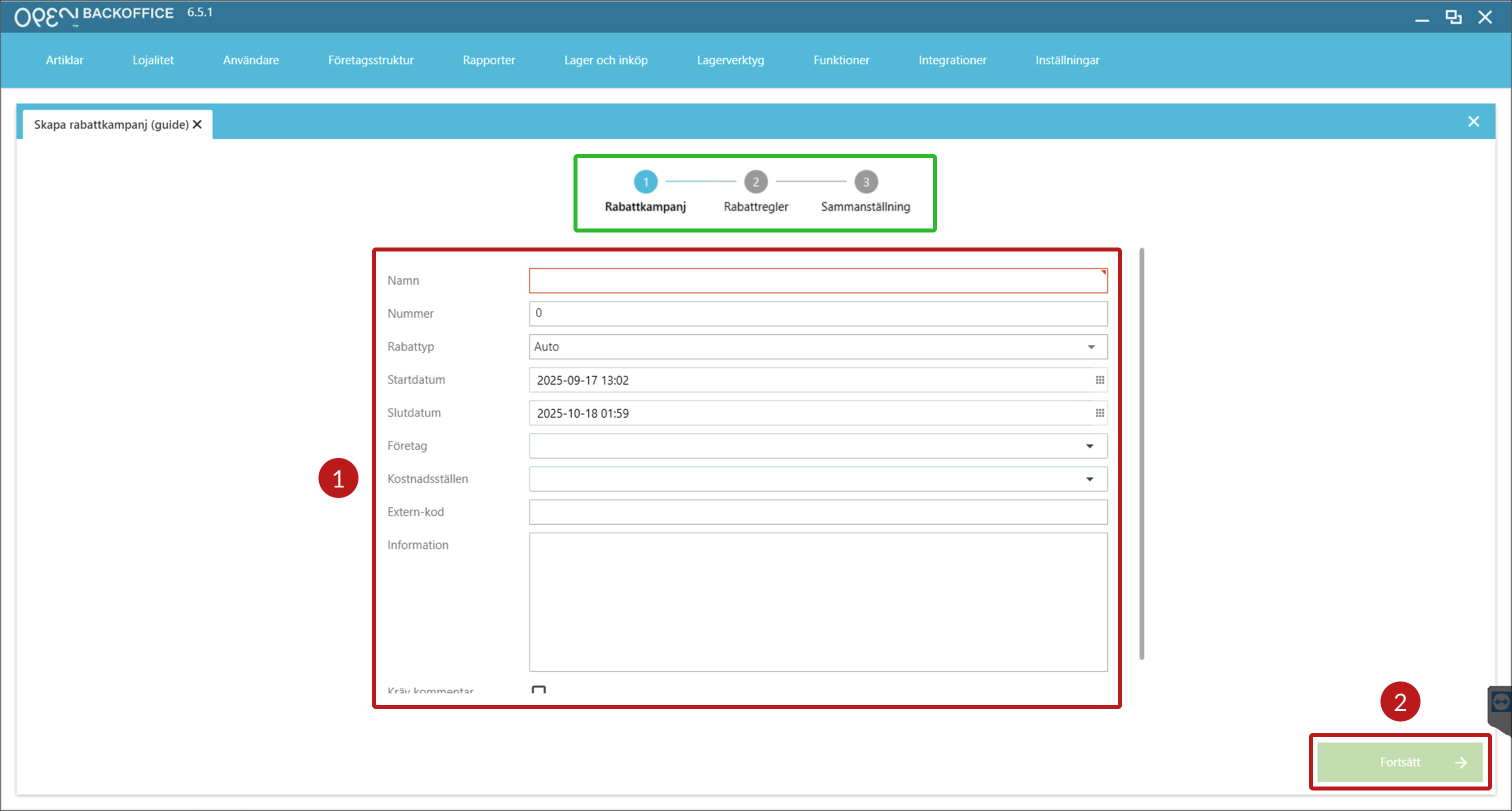Open the Startdatum calendar picker icon
1512x811 pixels.
tap(1099, 380)
